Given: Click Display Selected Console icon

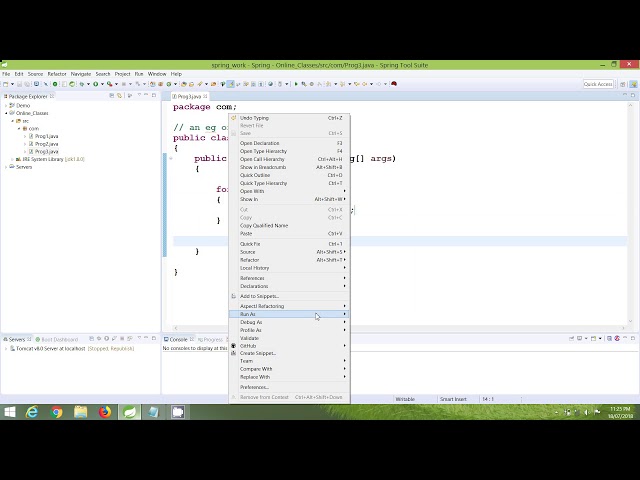Looking at the screenshot, I should coord(579,338).
